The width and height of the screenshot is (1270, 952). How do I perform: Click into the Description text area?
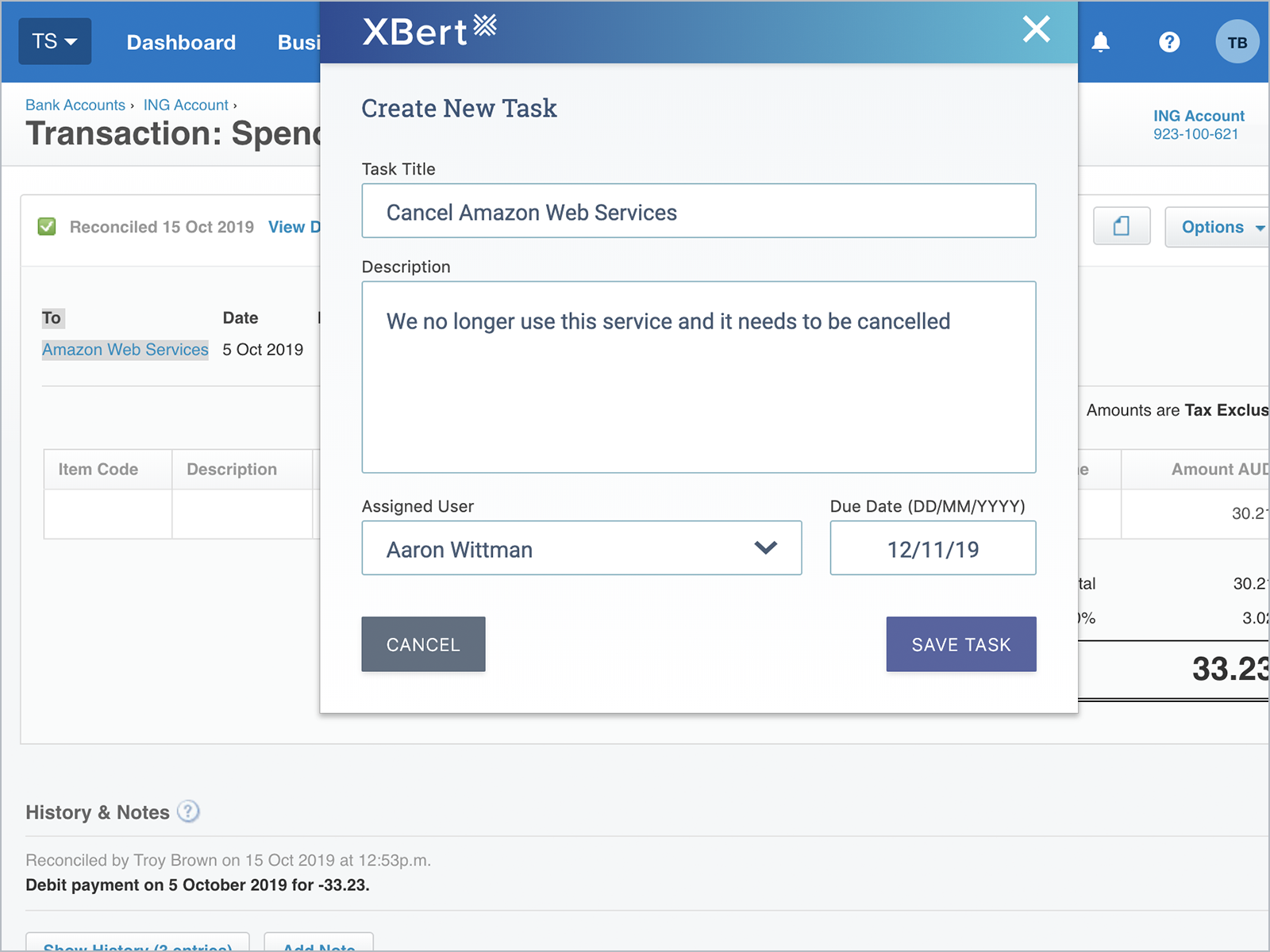(698, 377)
